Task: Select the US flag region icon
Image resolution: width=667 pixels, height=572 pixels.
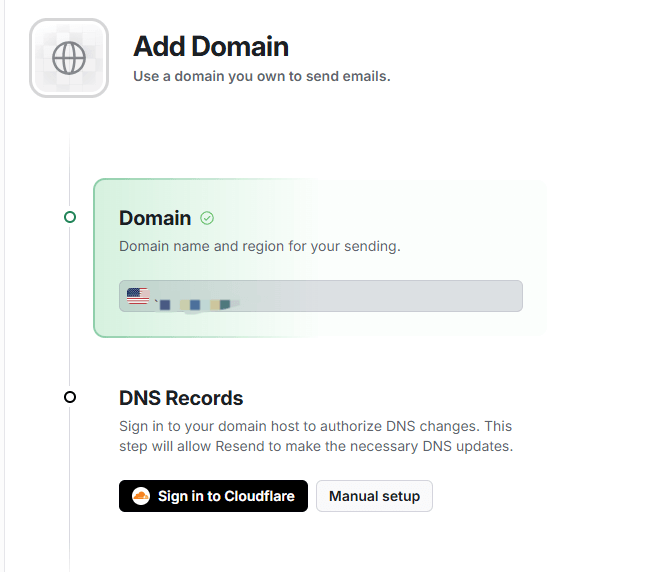Action: point(138,296)
